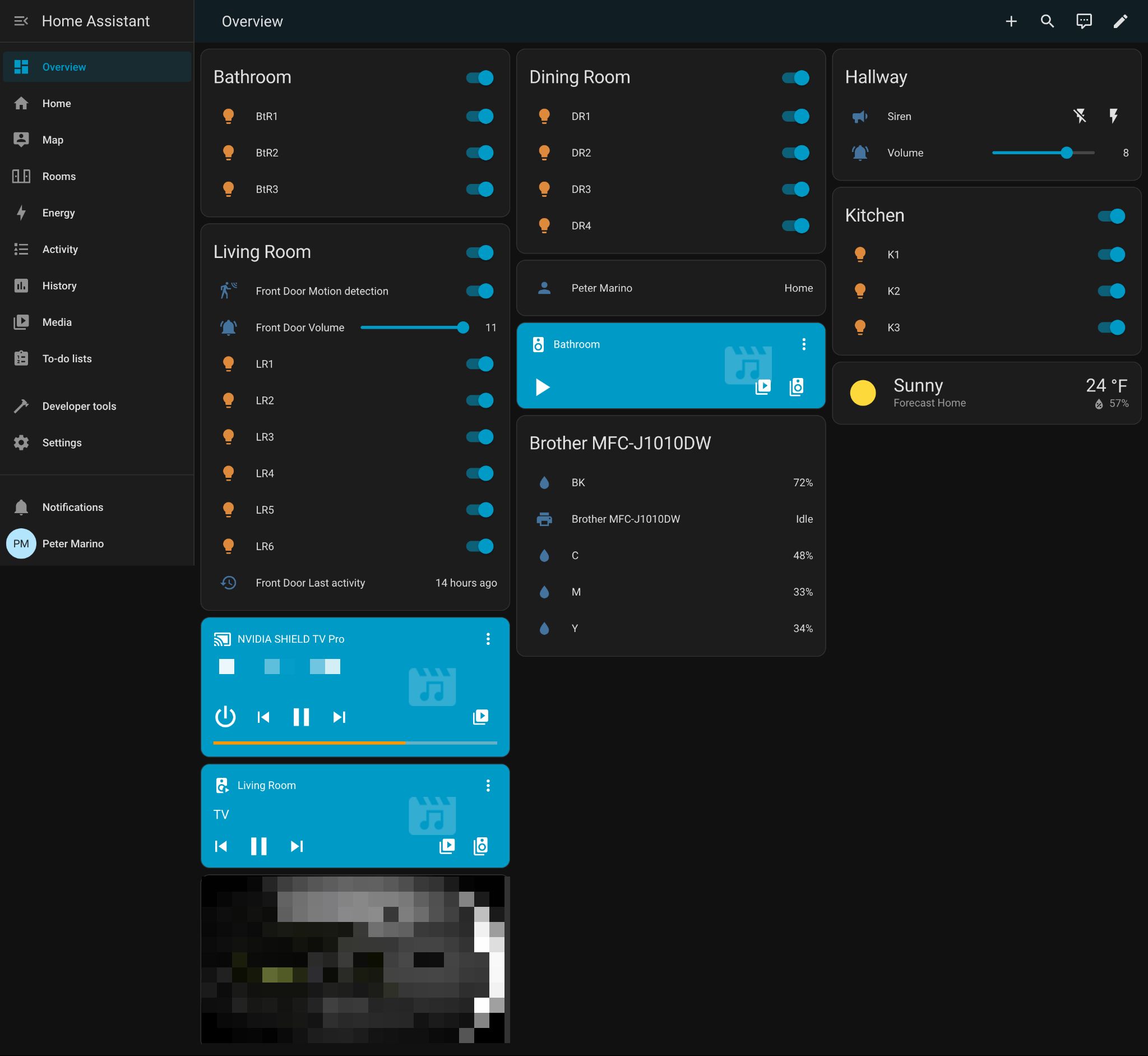Click the lightning bolt icon next to Siren
The height and width of the screenshot is (1056, 1148).
pos(1113,116)
